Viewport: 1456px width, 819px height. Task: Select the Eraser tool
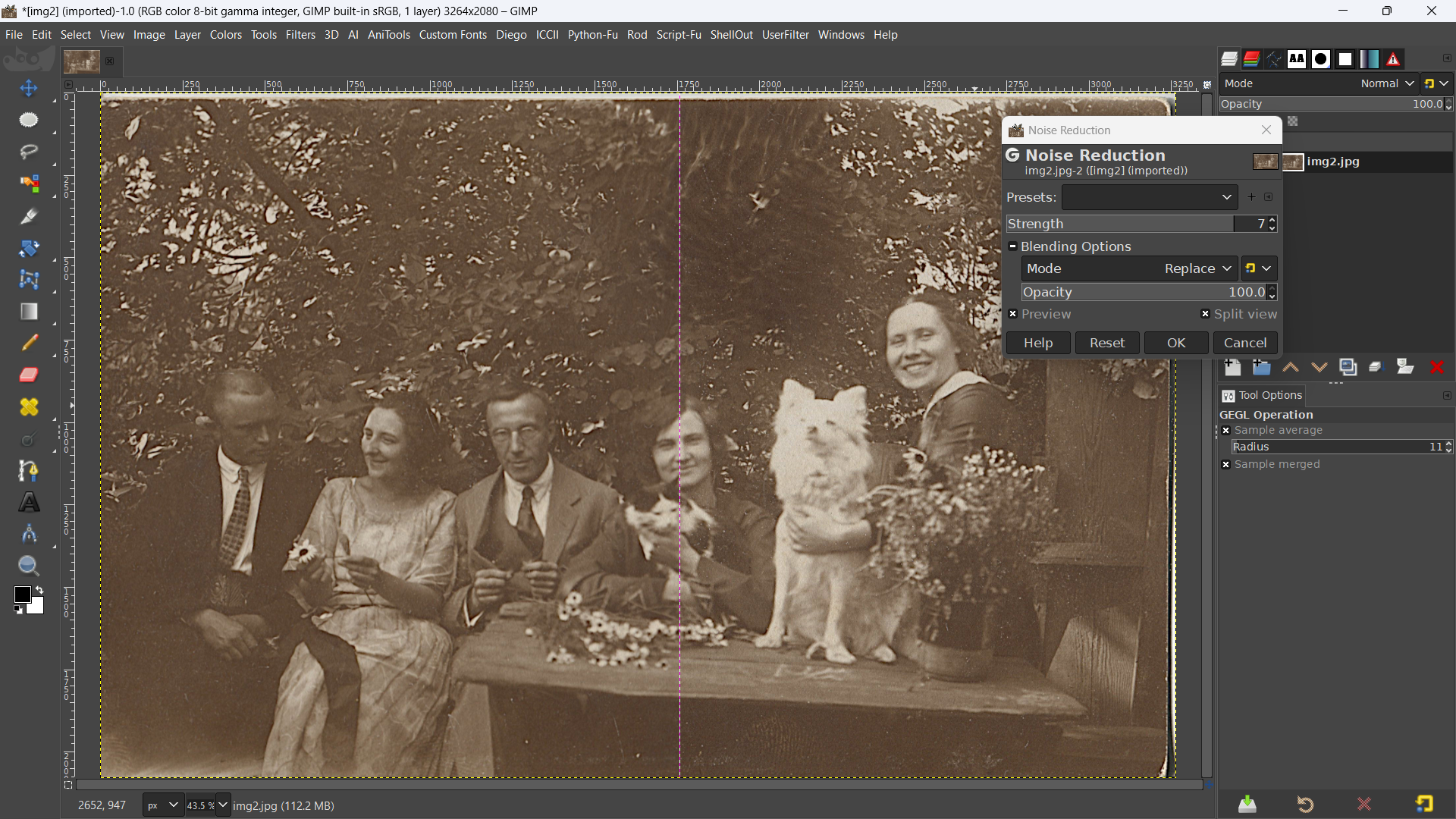29,375
